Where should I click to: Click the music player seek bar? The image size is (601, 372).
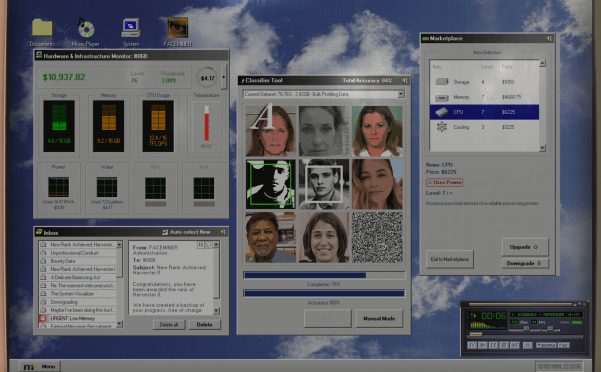point(525,336)
